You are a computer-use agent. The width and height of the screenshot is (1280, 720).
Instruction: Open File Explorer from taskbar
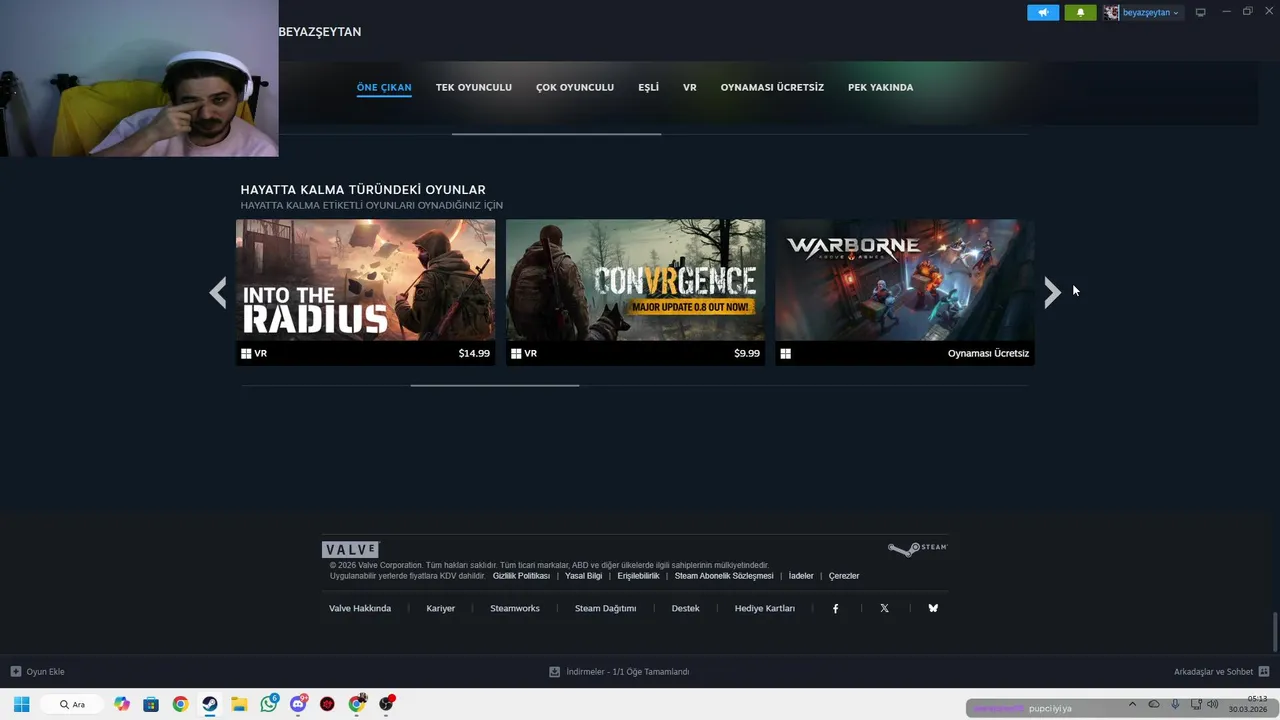[x=239, y=704]
